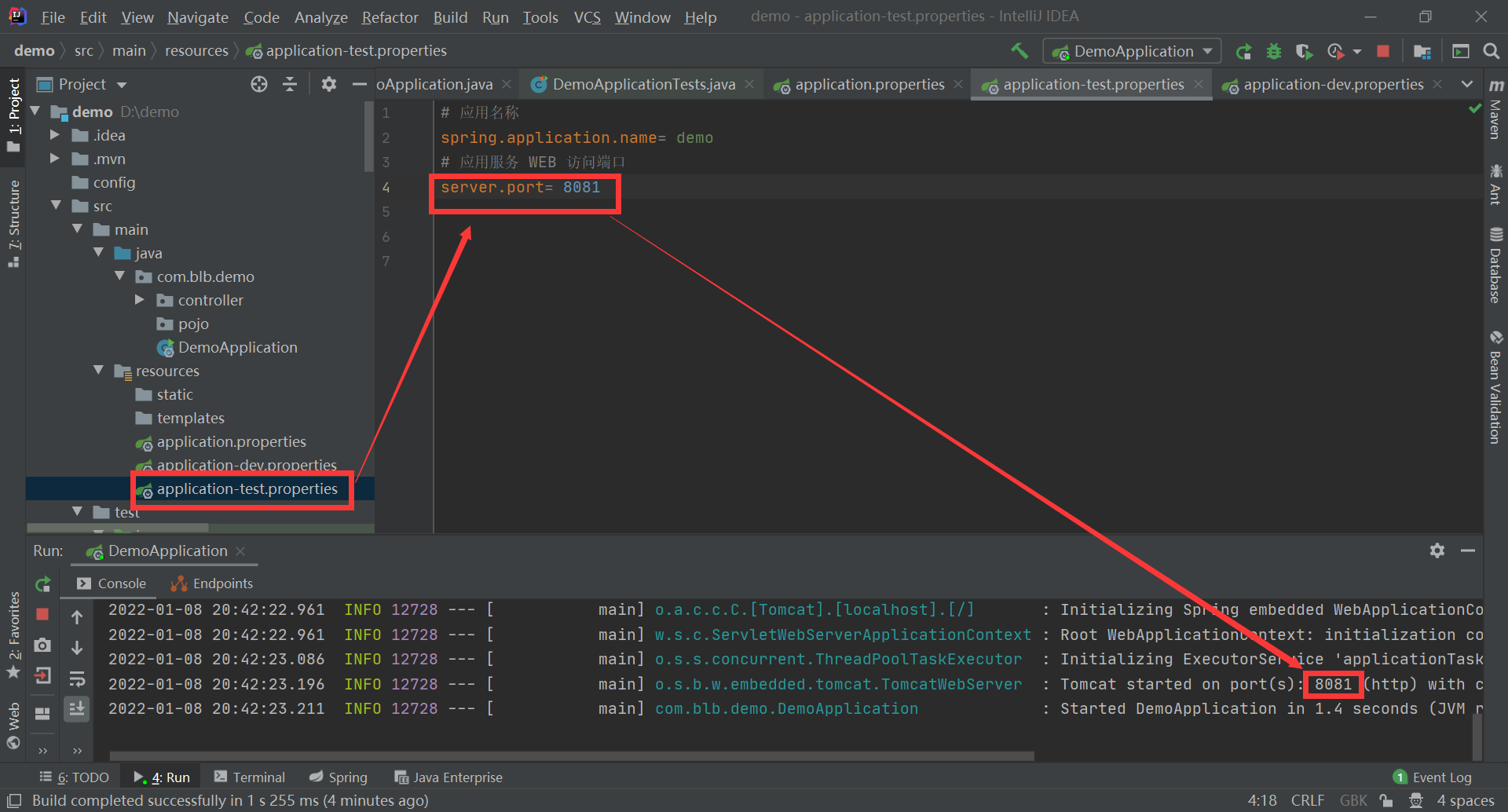
Task: Open Java Enterprise tool window
Action: (x=448, y=777)
